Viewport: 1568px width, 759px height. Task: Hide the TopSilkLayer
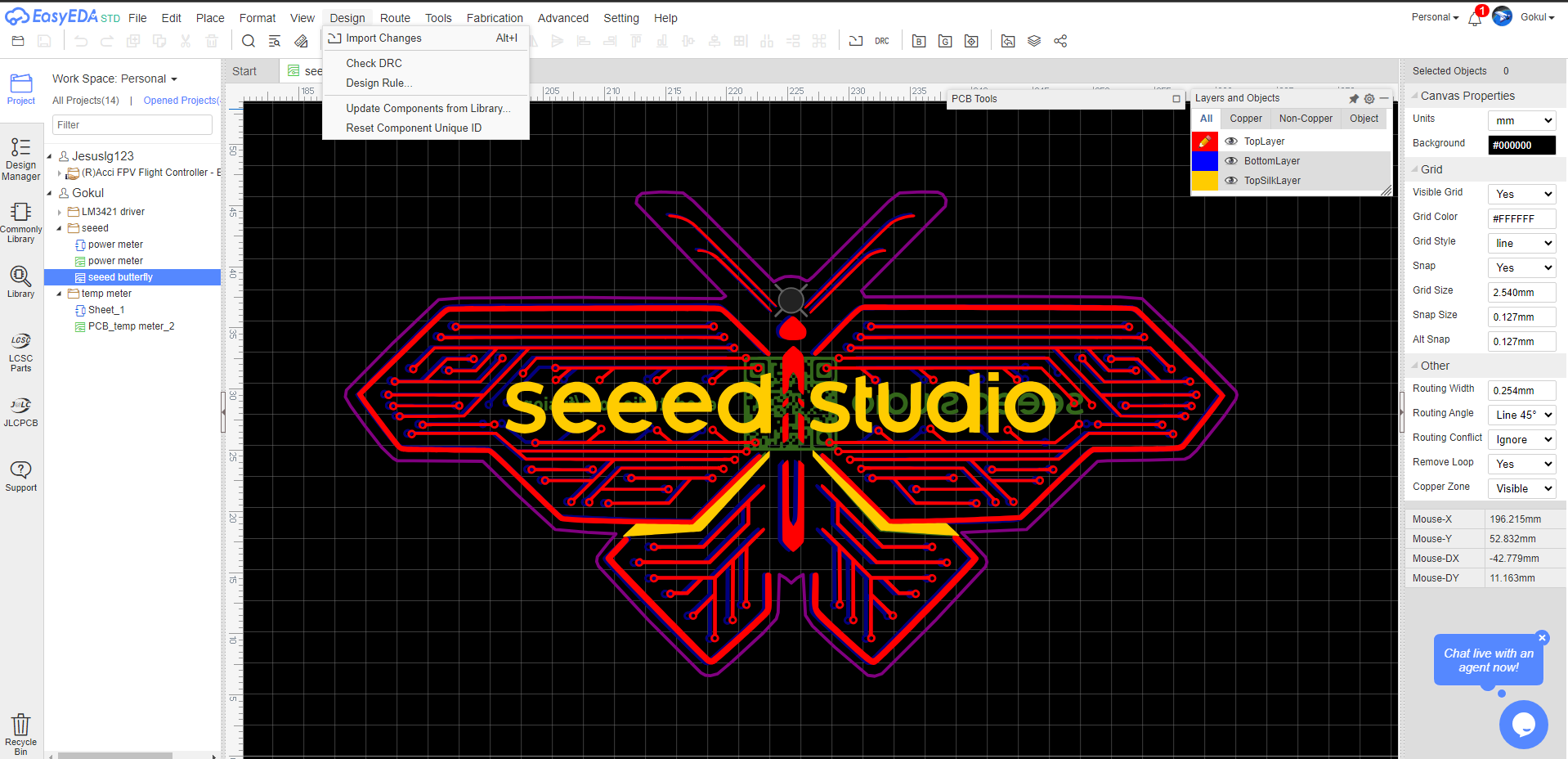[1231, 181]
